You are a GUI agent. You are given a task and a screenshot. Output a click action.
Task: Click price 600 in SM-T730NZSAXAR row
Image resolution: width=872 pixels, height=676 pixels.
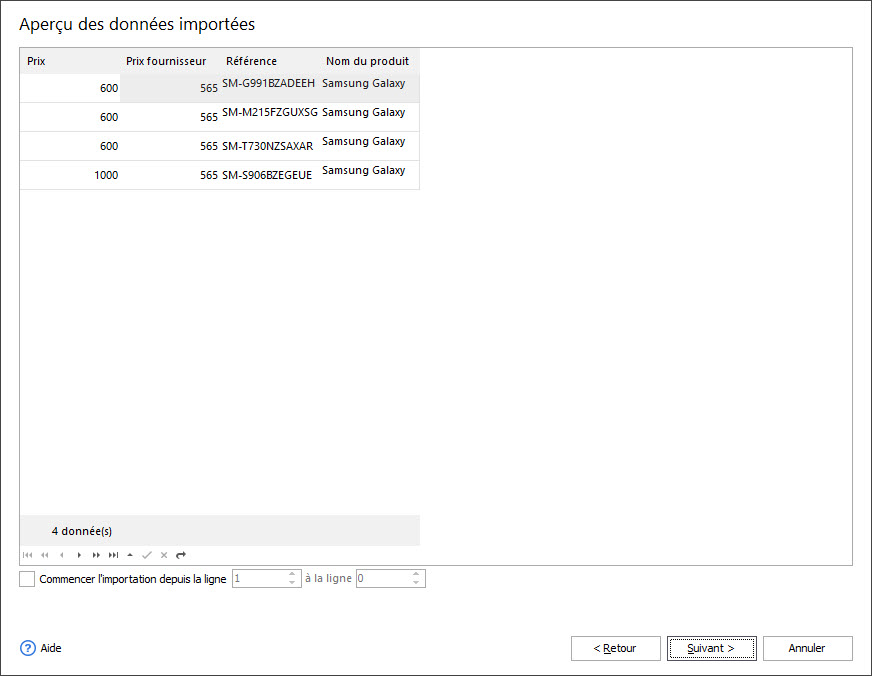click(70, 146)
